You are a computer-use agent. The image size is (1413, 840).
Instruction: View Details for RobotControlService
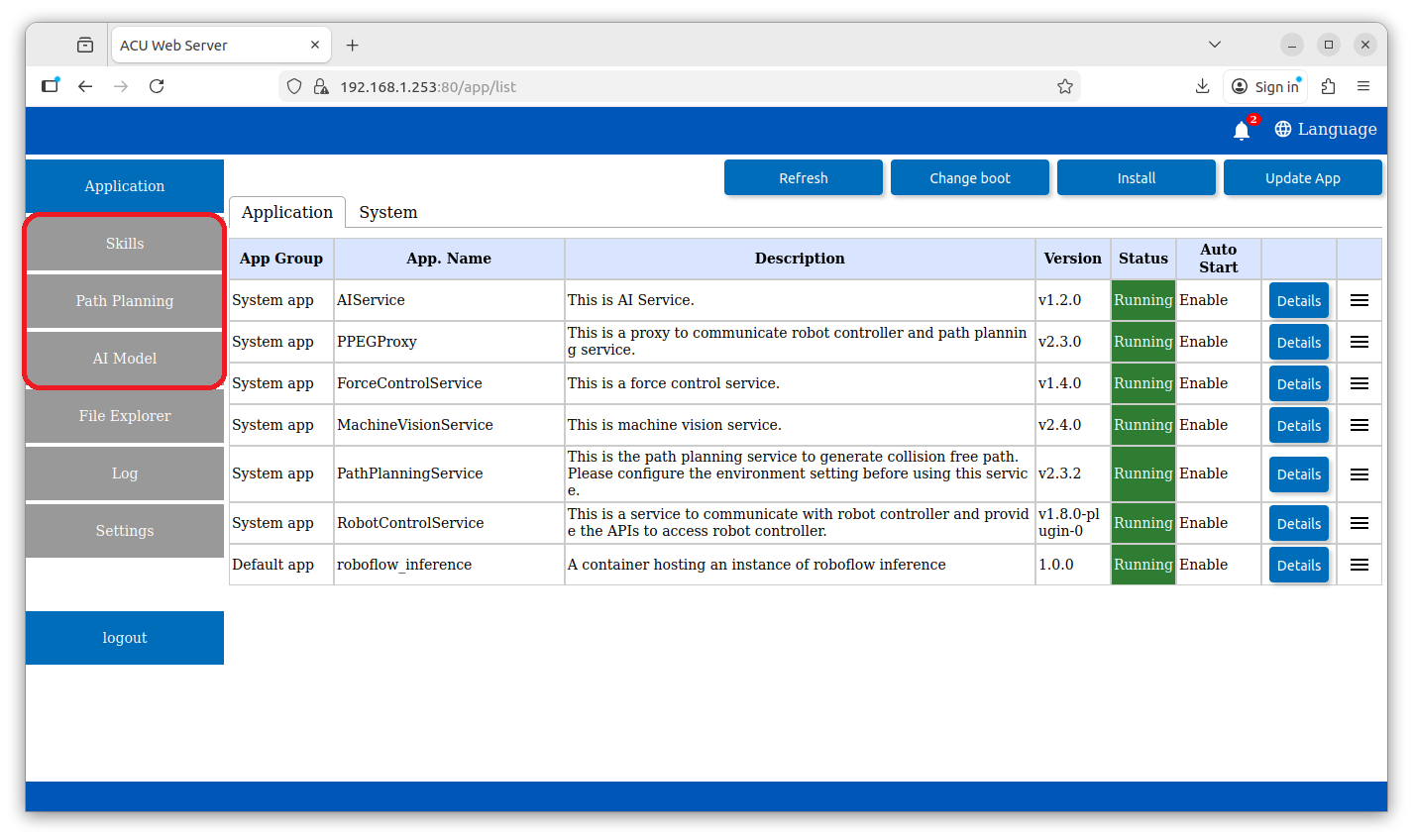click(x=1299, y=524)
